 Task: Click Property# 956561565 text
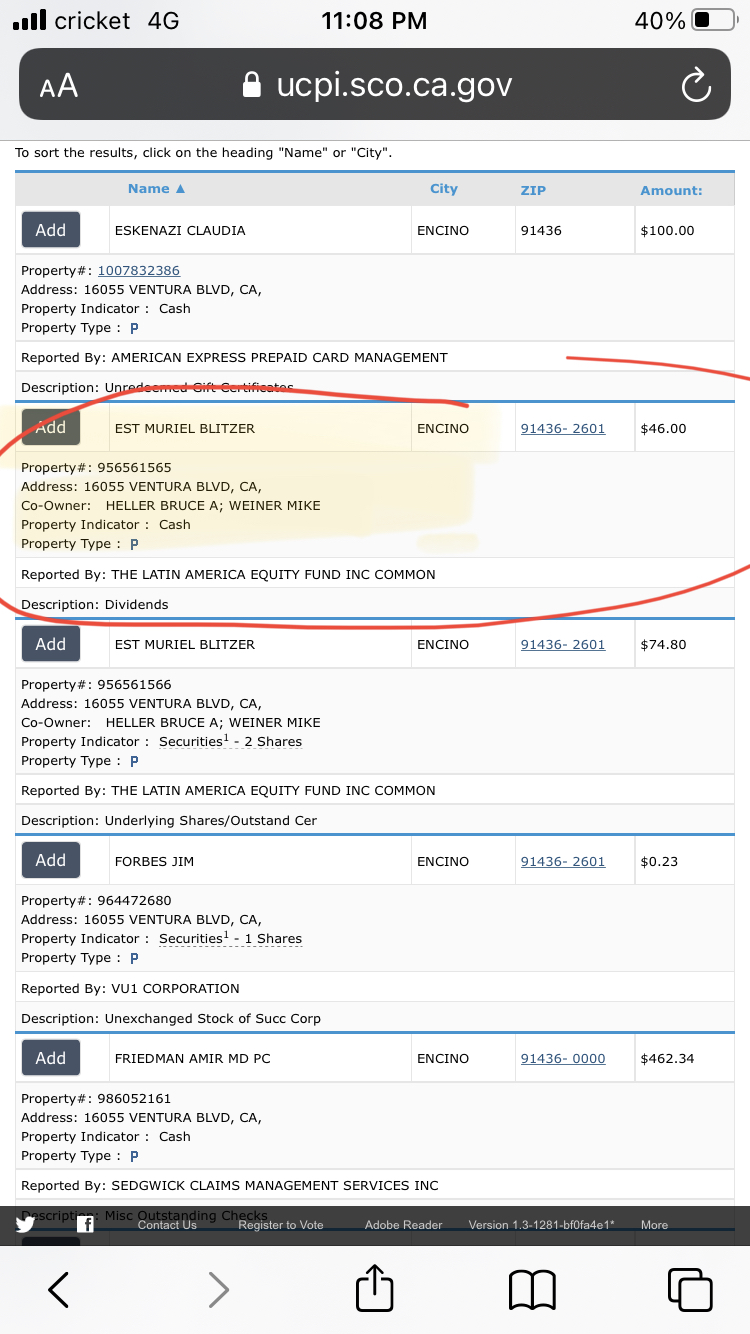point(96,467)
